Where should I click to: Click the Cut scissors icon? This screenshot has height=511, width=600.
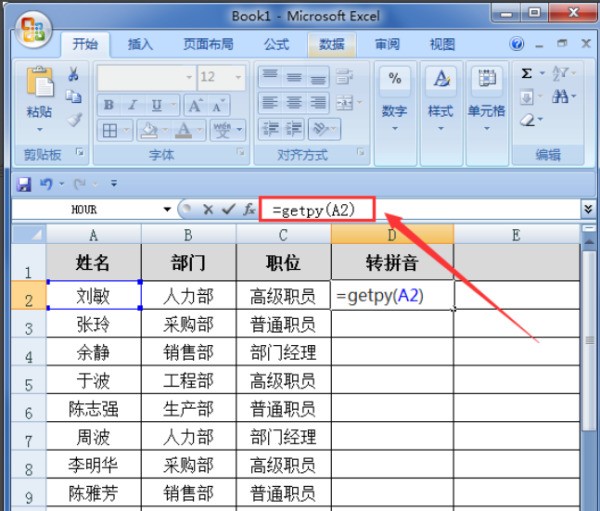[x=73, y=75]
